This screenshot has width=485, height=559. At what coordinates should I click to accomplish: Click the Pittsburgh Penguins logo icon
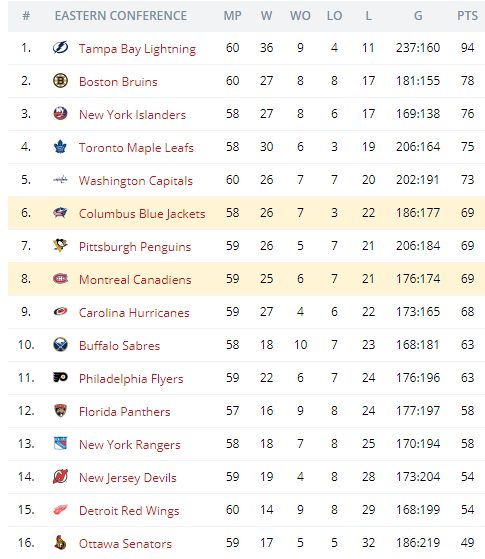click(60, 245)
